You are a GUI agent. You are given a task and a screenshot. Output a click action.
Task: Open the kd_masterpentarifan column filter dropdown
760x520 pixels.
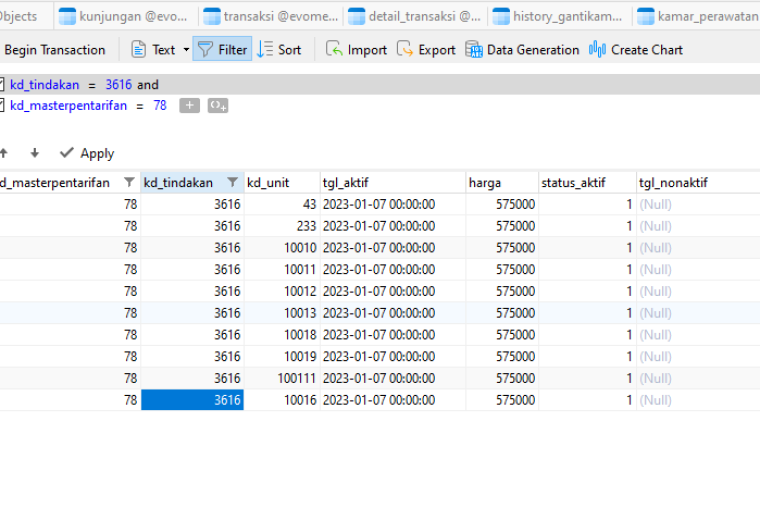129,182
